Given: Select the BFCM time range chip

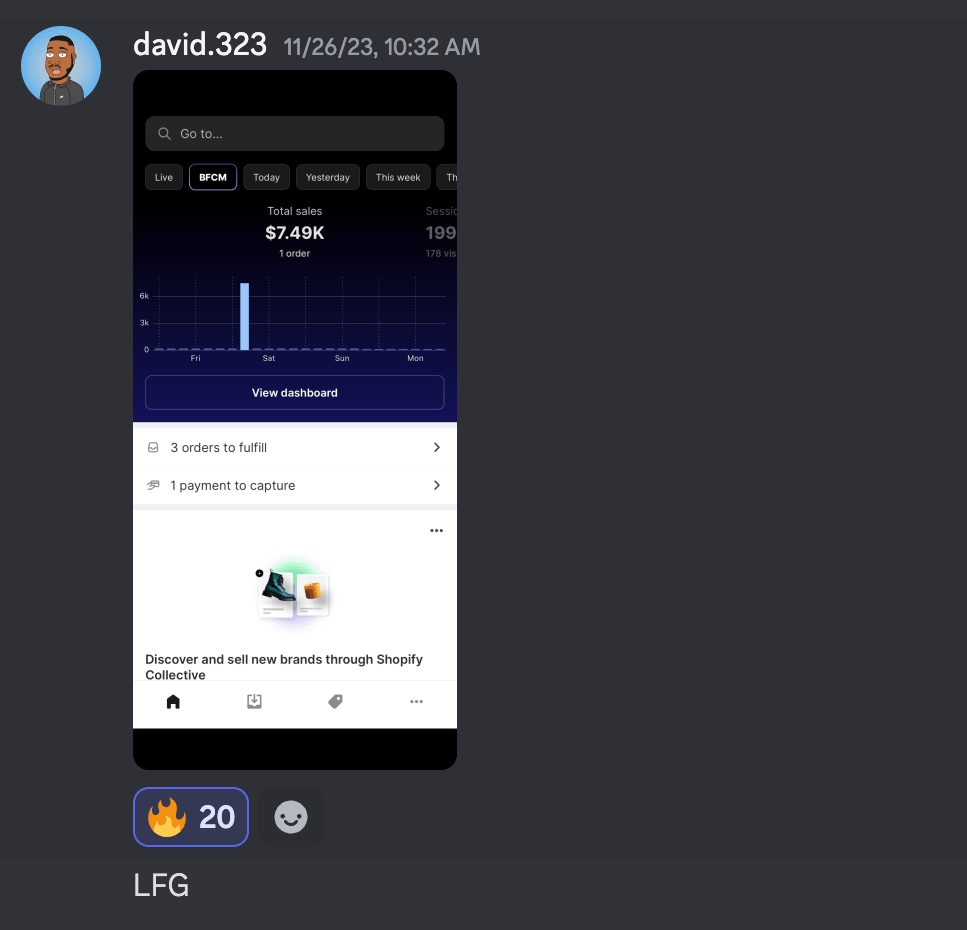Looking at the screenshot, I should click(213, 178).
